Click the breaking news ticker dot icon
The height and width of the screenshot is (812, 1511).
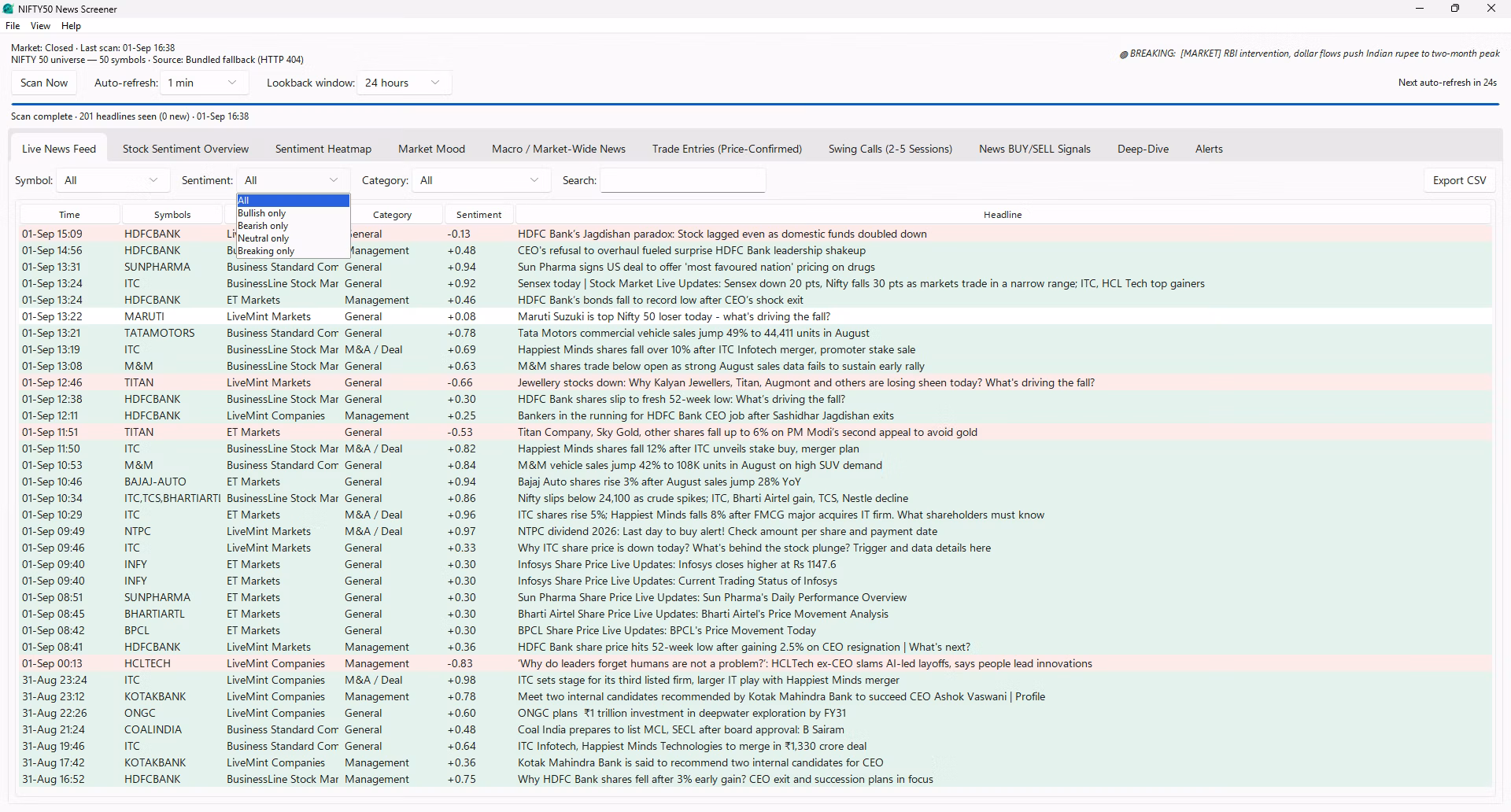coord(1124,54)
